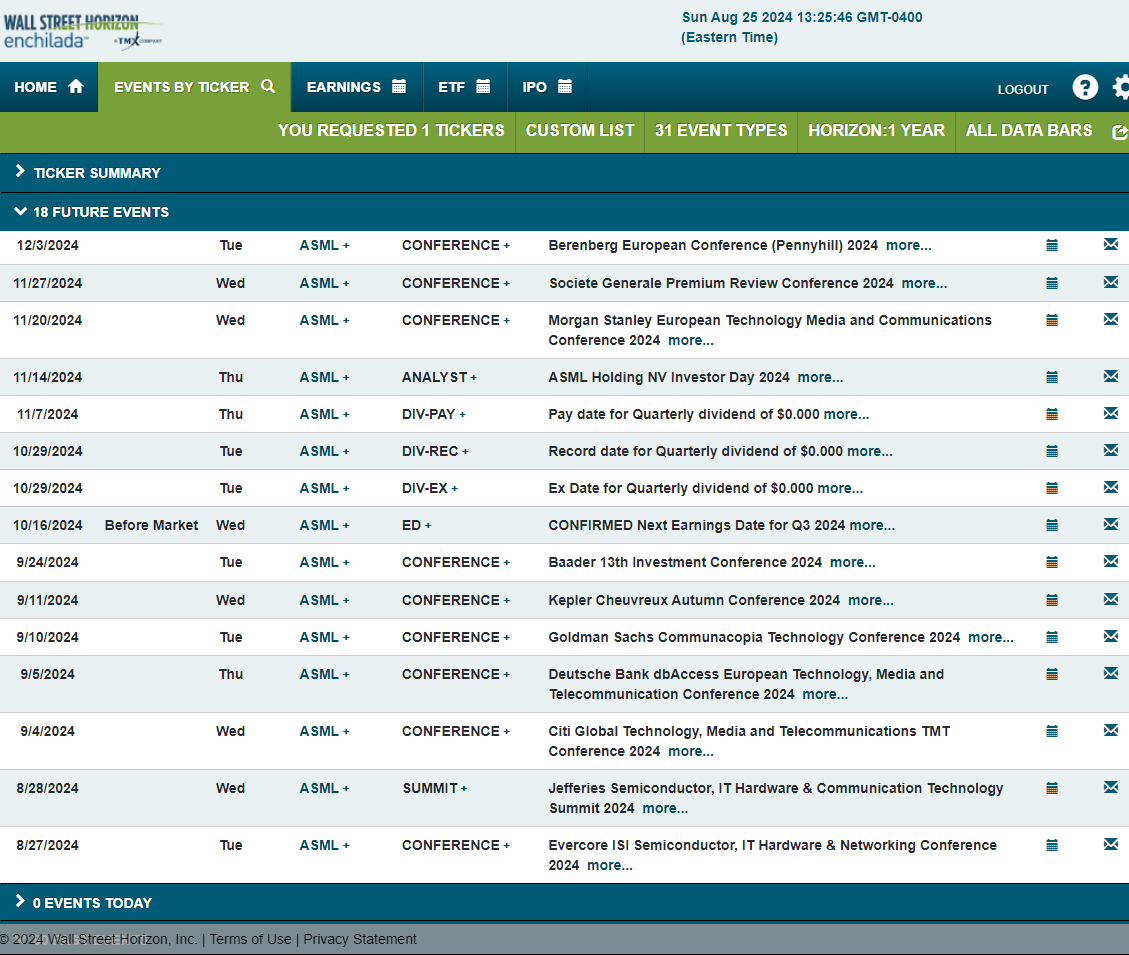The width and height of the screenshot is (1129, 955).
Task: Email icon for Jefferies Semiconductor Summit row
Action: click(x=1111, y=787)
